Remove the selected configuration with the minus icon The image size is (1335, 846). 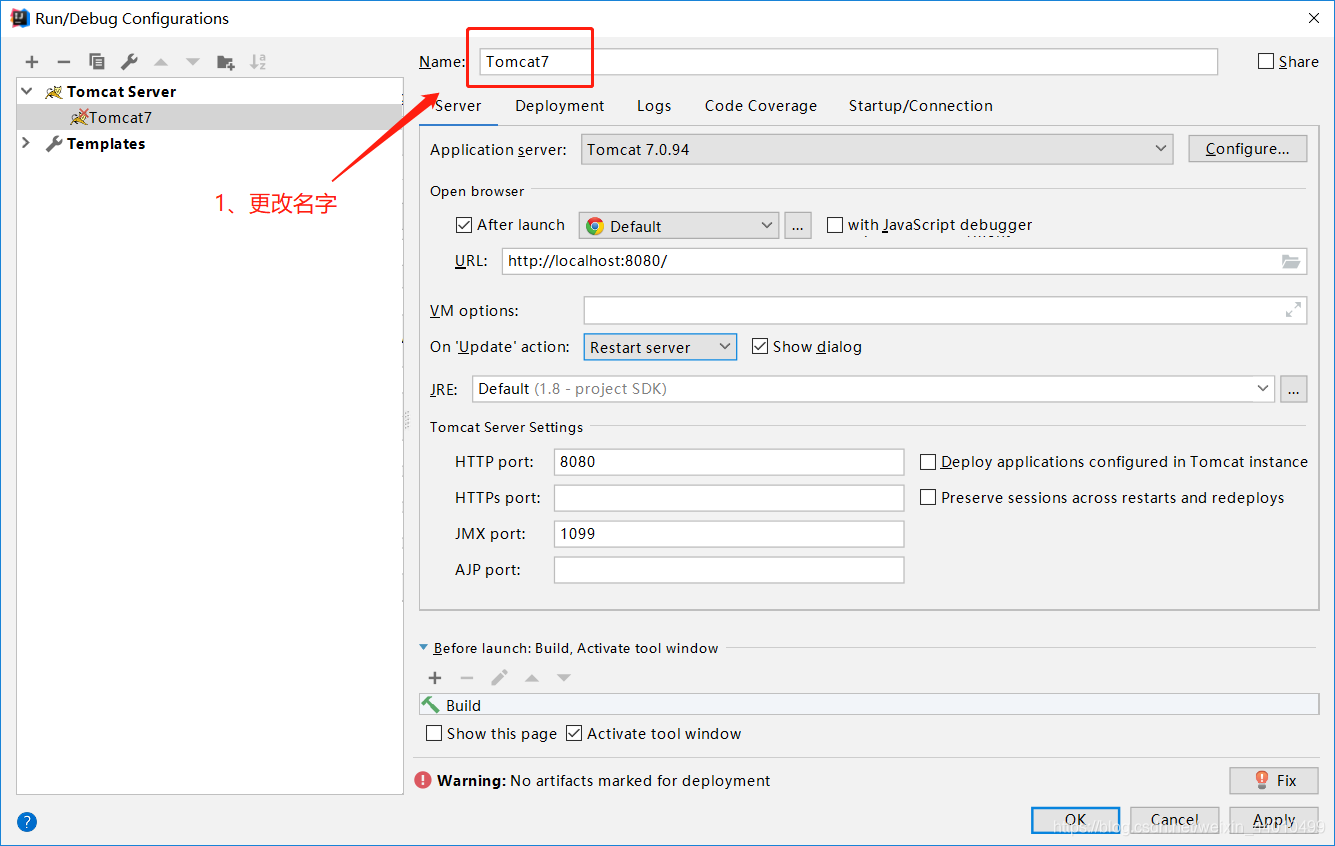pos(64,62)
